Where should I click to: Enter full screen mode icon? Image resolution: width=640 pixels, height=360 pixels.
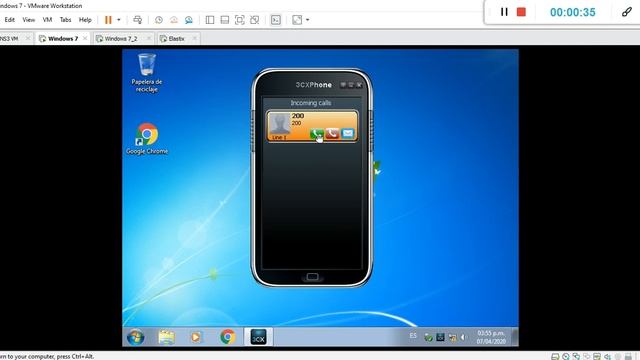coord(240,20)
